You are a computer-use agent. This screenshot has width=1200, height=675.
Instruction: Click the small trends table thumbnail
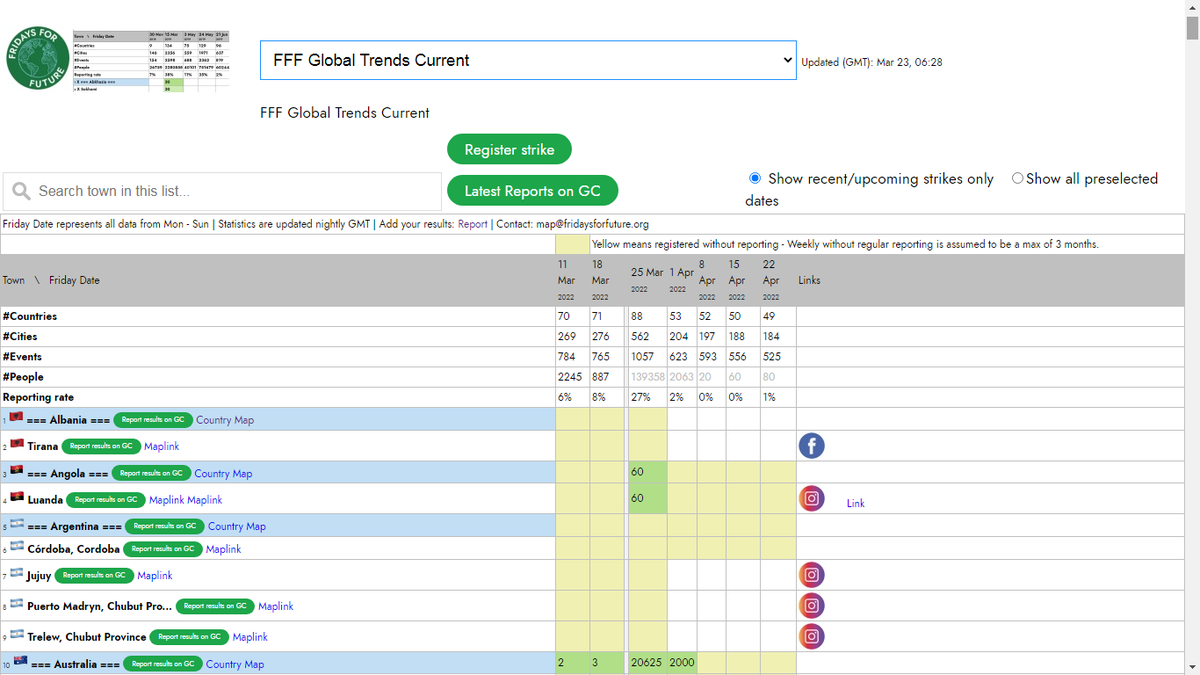tap(152, 62)
